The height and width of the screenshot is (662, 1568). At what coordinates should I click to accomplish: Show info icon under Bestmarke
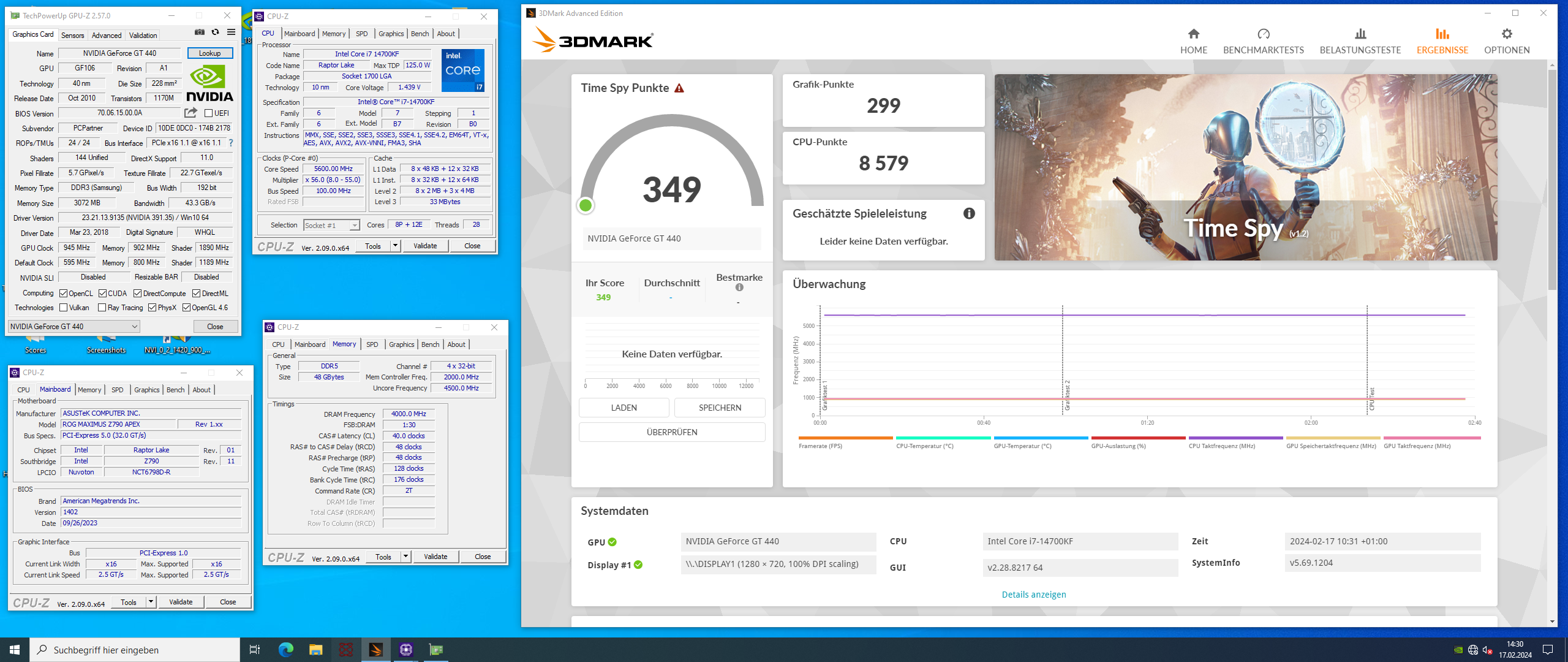click(739, 287)
